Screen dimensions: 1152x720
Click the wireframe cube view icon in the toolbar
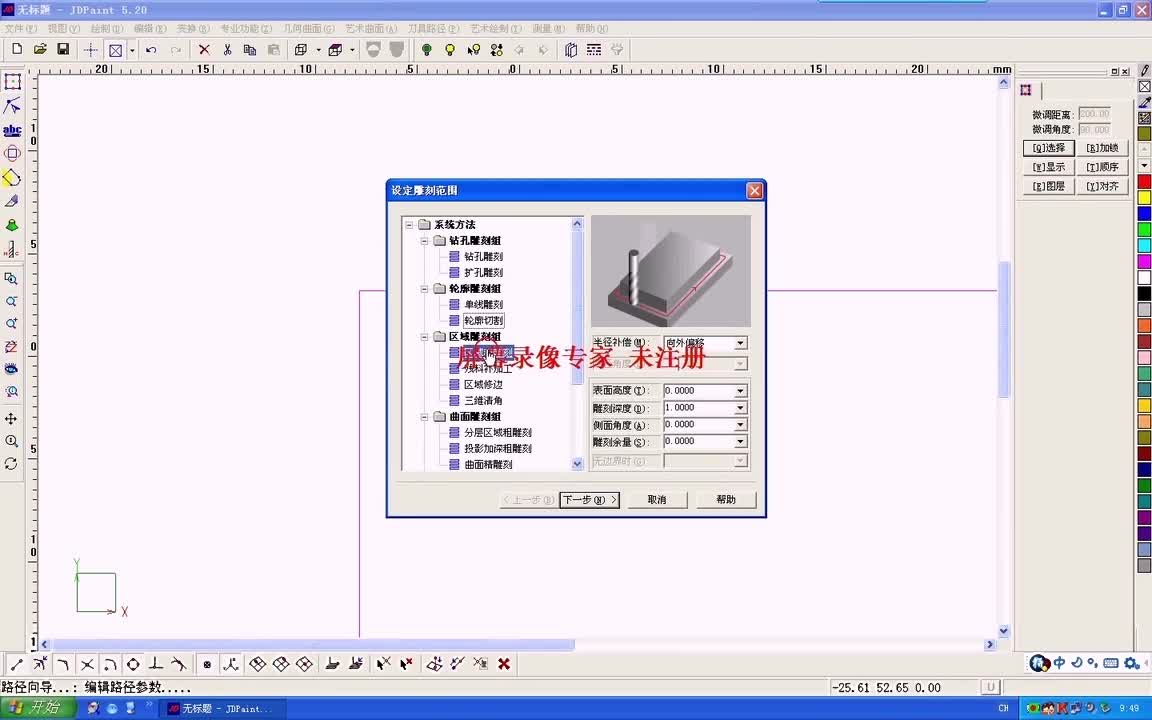click(x=300, y=49)
